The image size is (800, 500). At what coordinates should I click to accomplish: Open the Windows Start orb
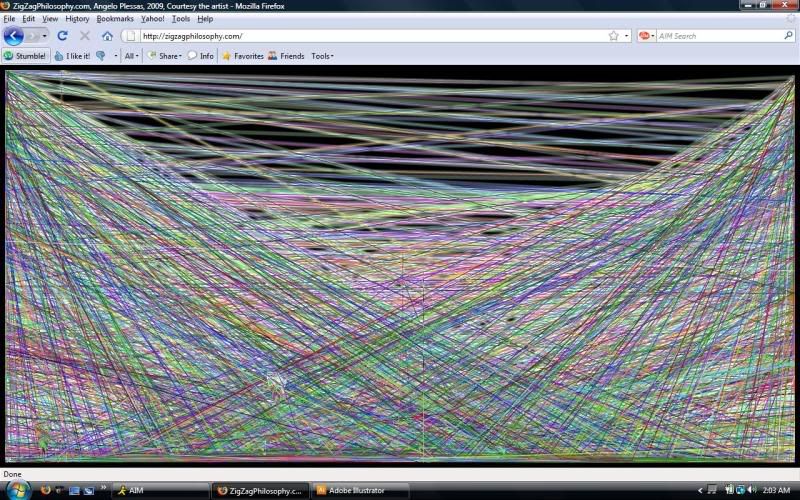(x=17, y=490)
